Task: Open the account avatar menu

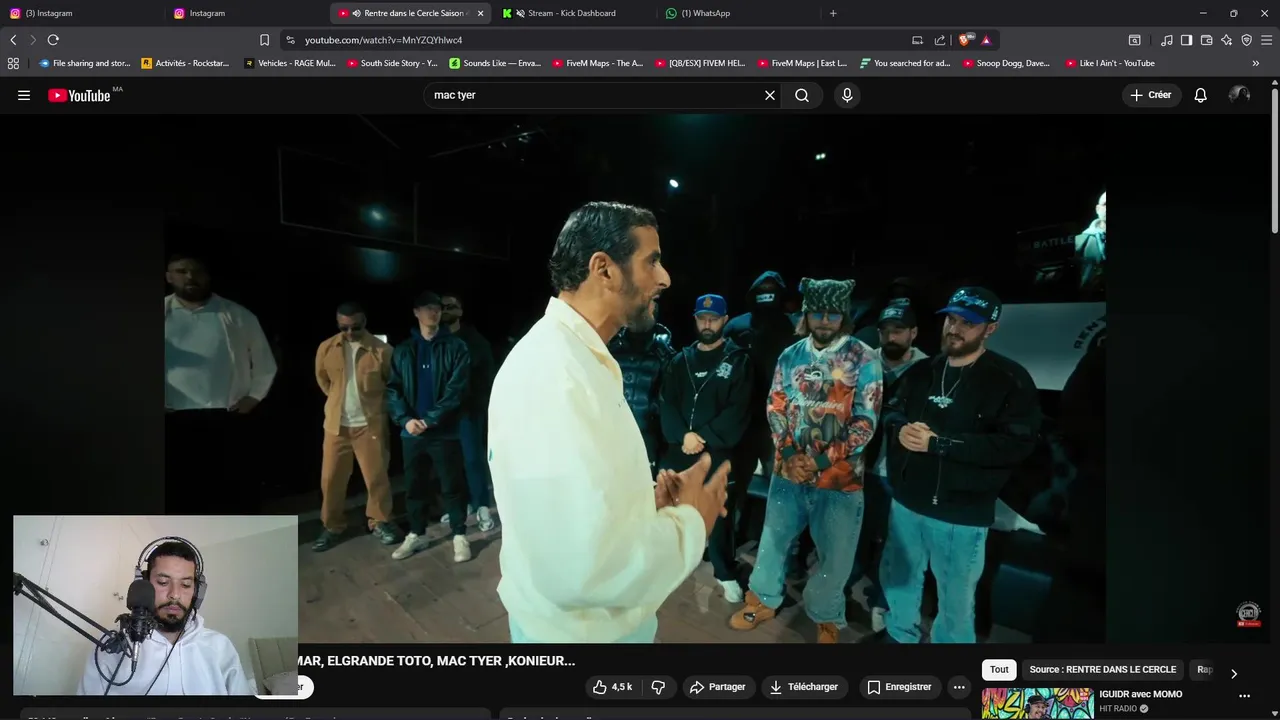Action: pos(1240,95)
